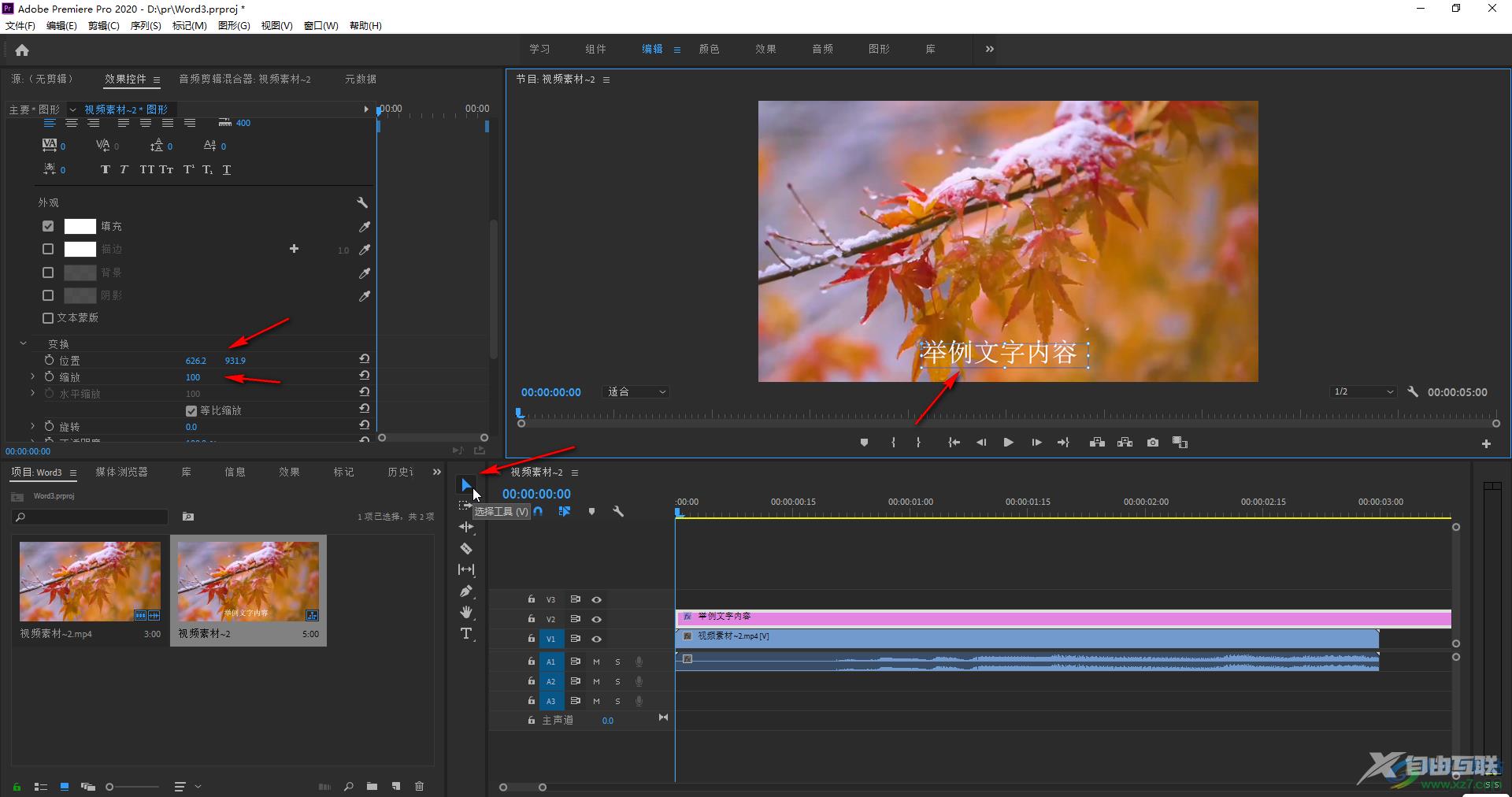Step forward one frame
Screen dimensions: 1512x797
tap(1036, 443)
